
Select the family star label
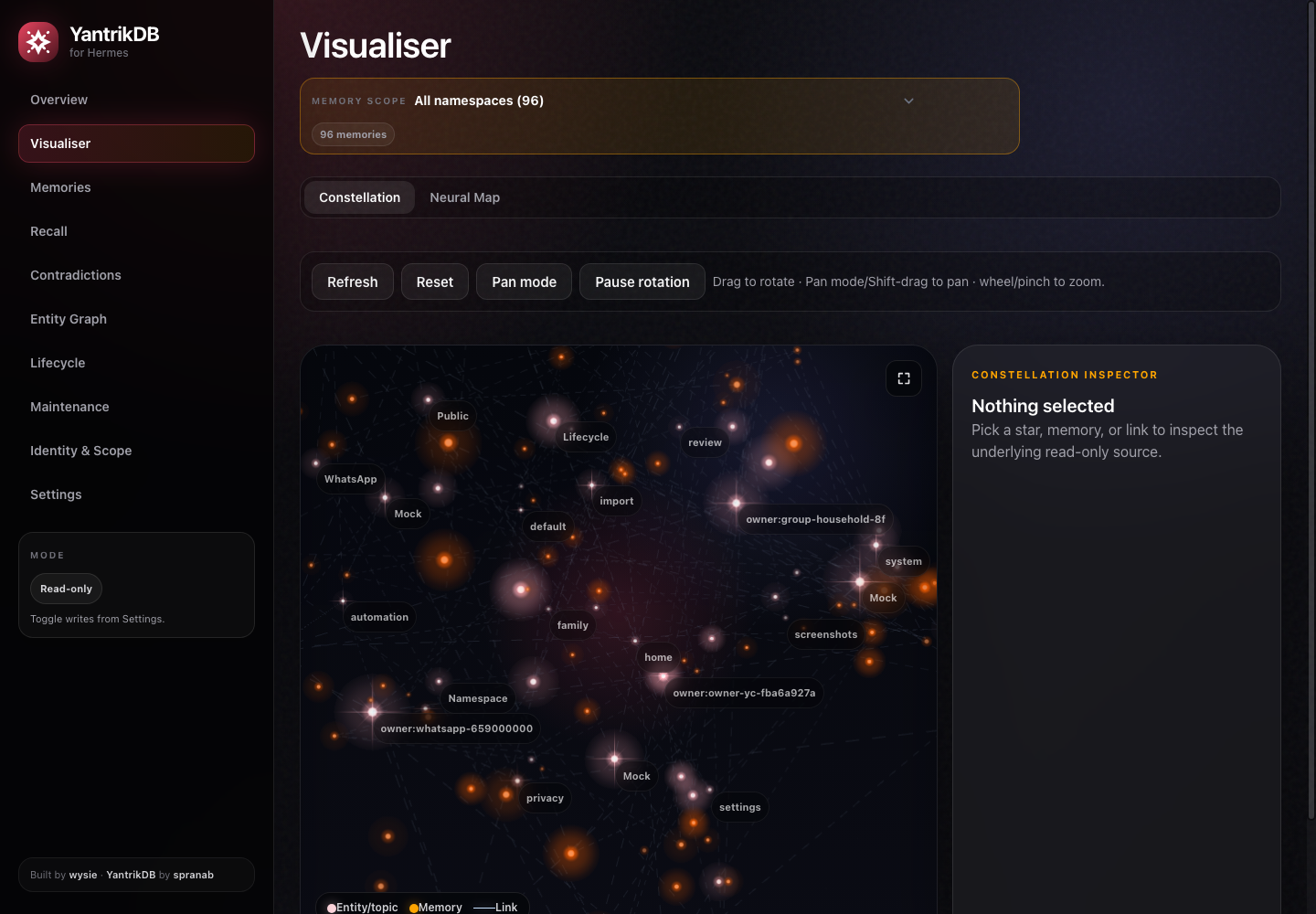click(x=573, y=625)
